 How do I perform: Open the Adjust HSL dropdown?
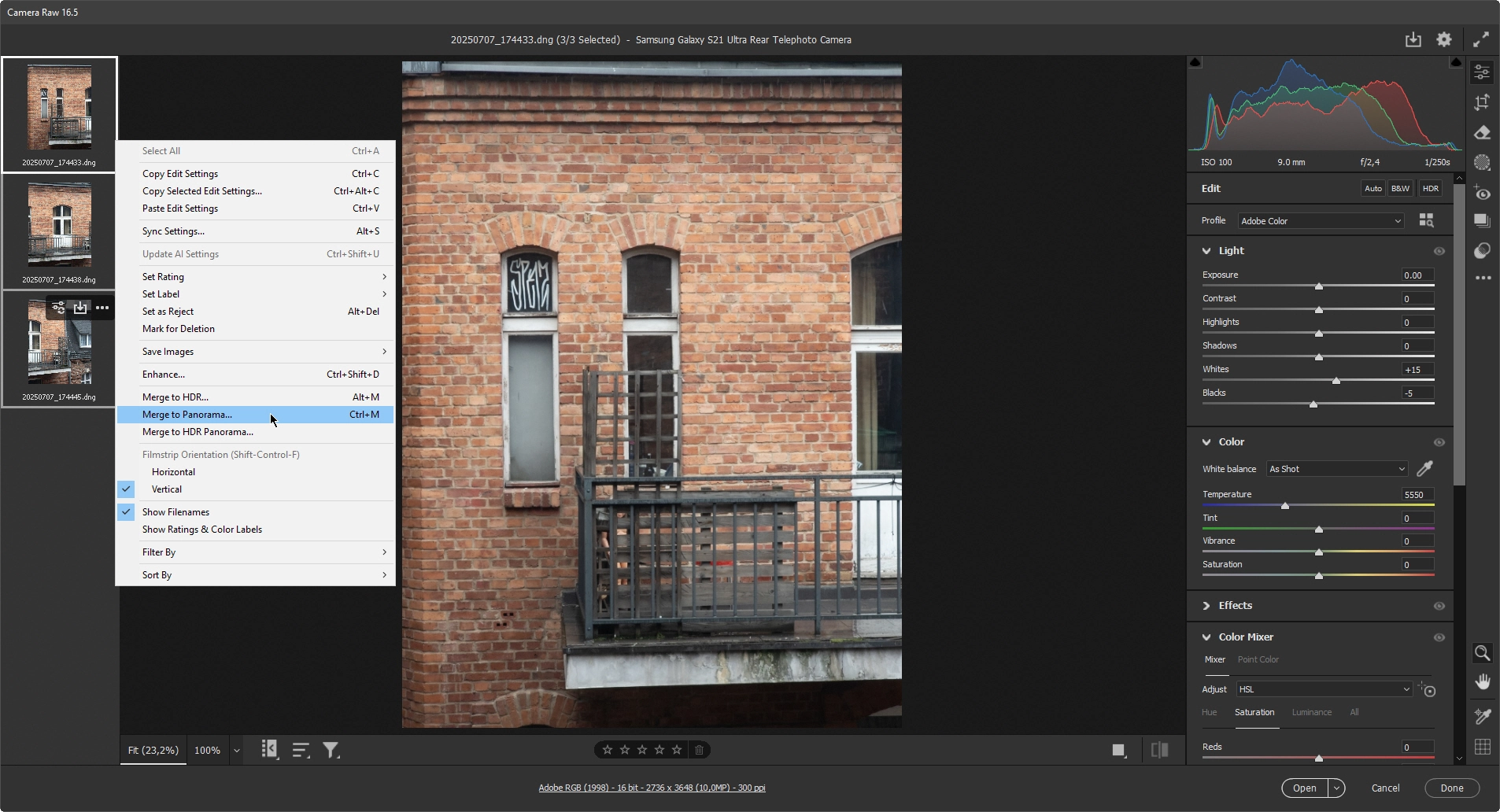(x=1324, y=689)
